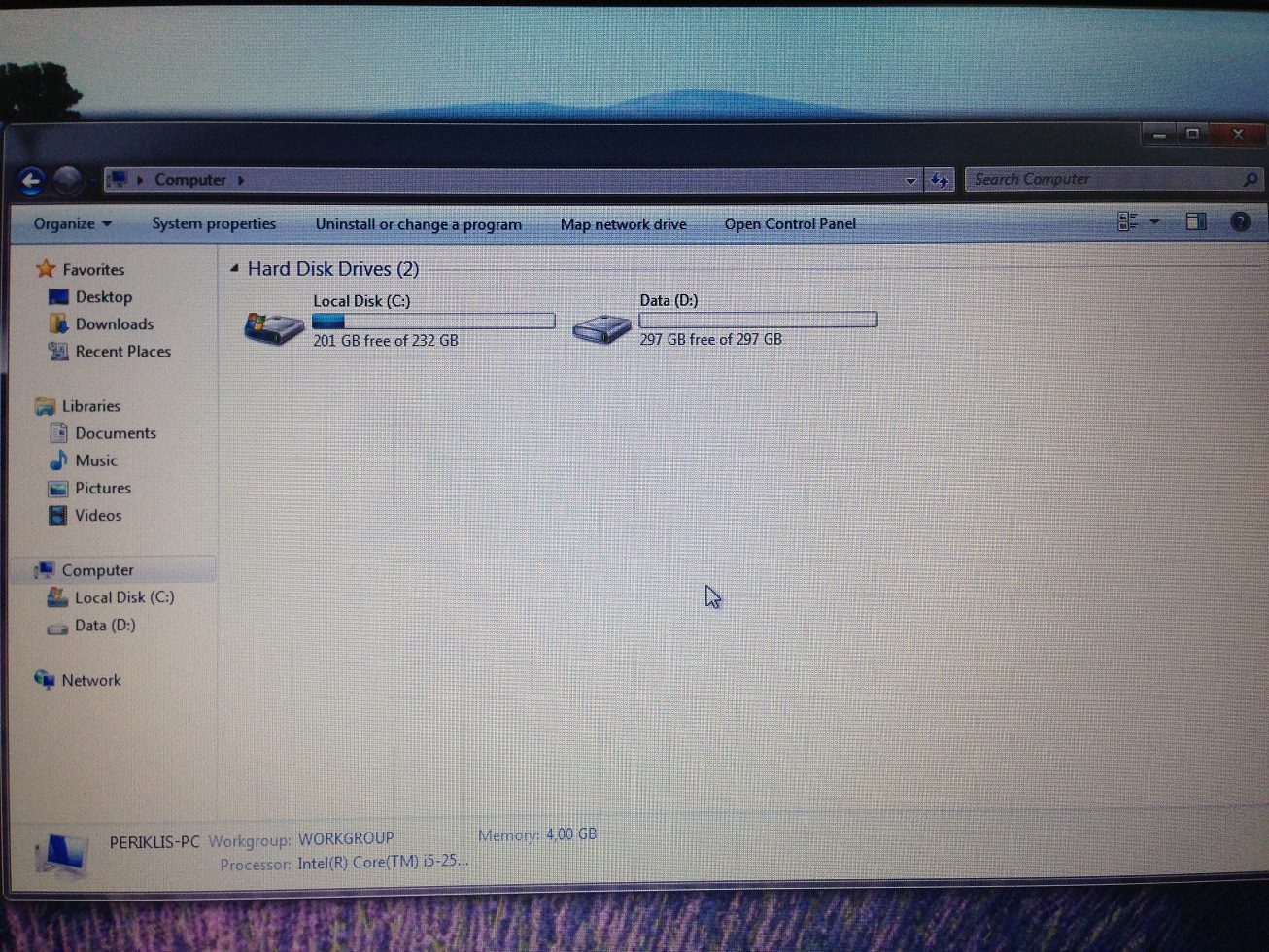The width and height of the screenshot is (1269, 952).
Task: Click the '201 GB free of 232 GB' text
Action: [386, 341]
